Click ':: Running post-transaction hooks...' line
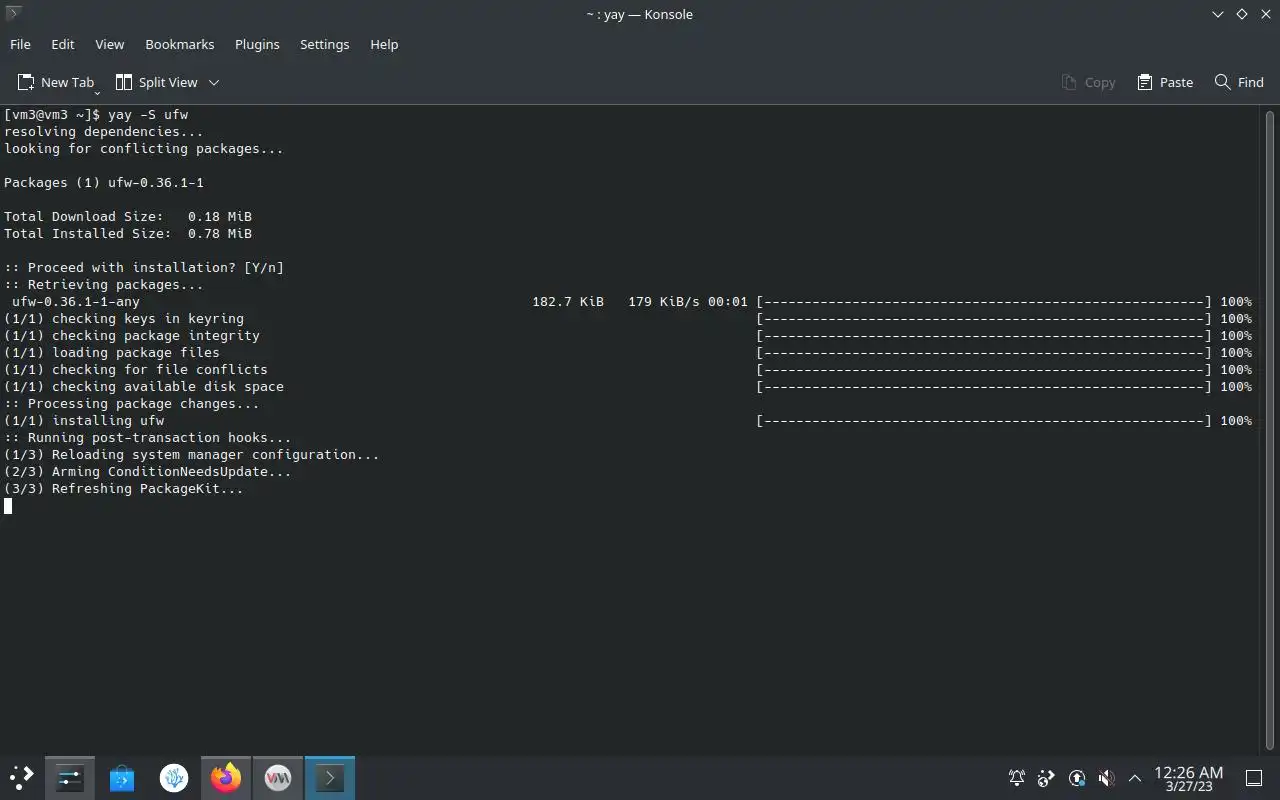This screenshot has width=1280, height=800. (148, 437)
